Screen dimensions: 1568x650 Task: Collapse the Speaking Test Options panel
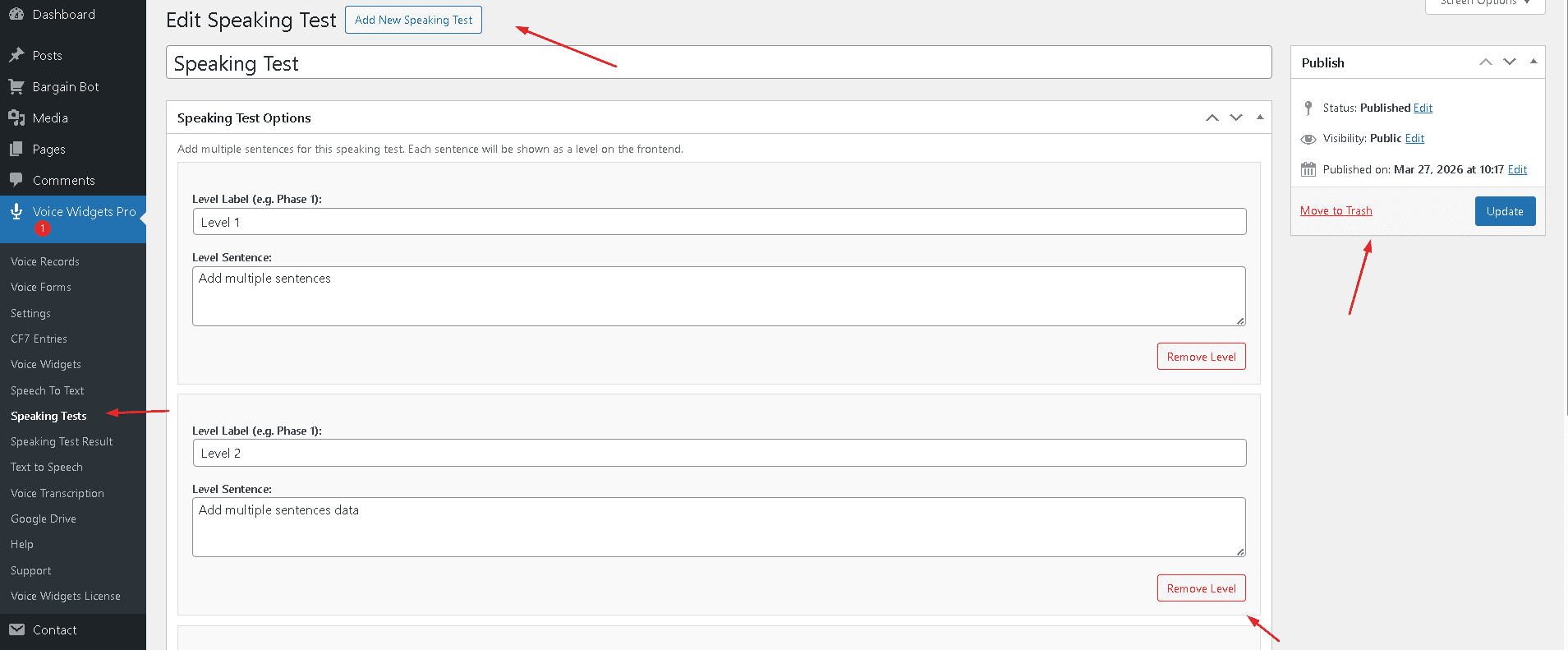(x=1259, y=118)
